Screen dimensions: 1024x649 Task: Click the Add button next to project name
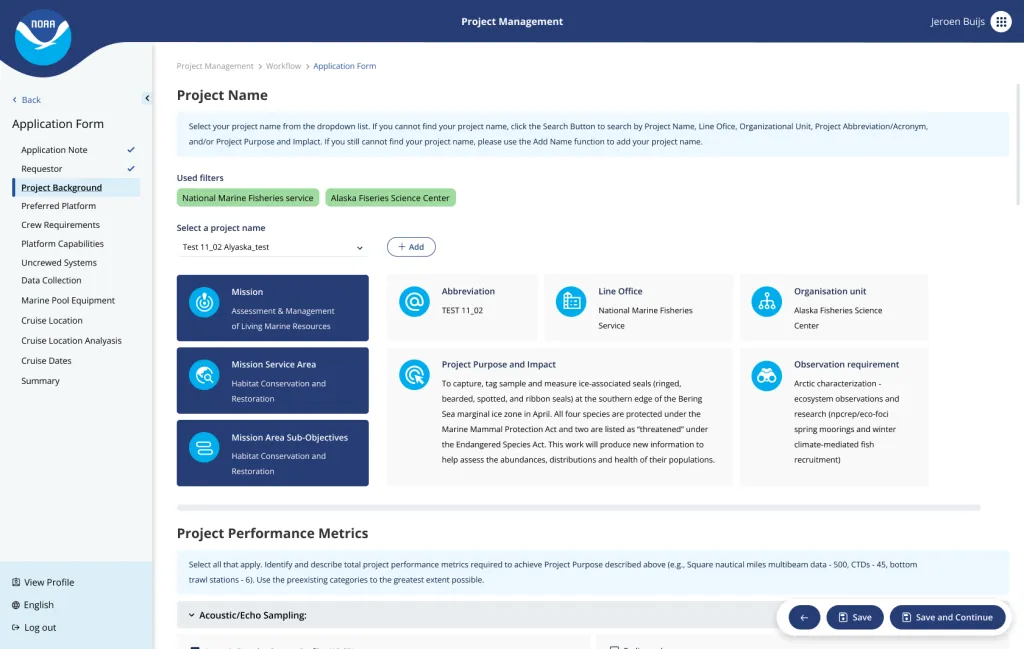[410, 246]
